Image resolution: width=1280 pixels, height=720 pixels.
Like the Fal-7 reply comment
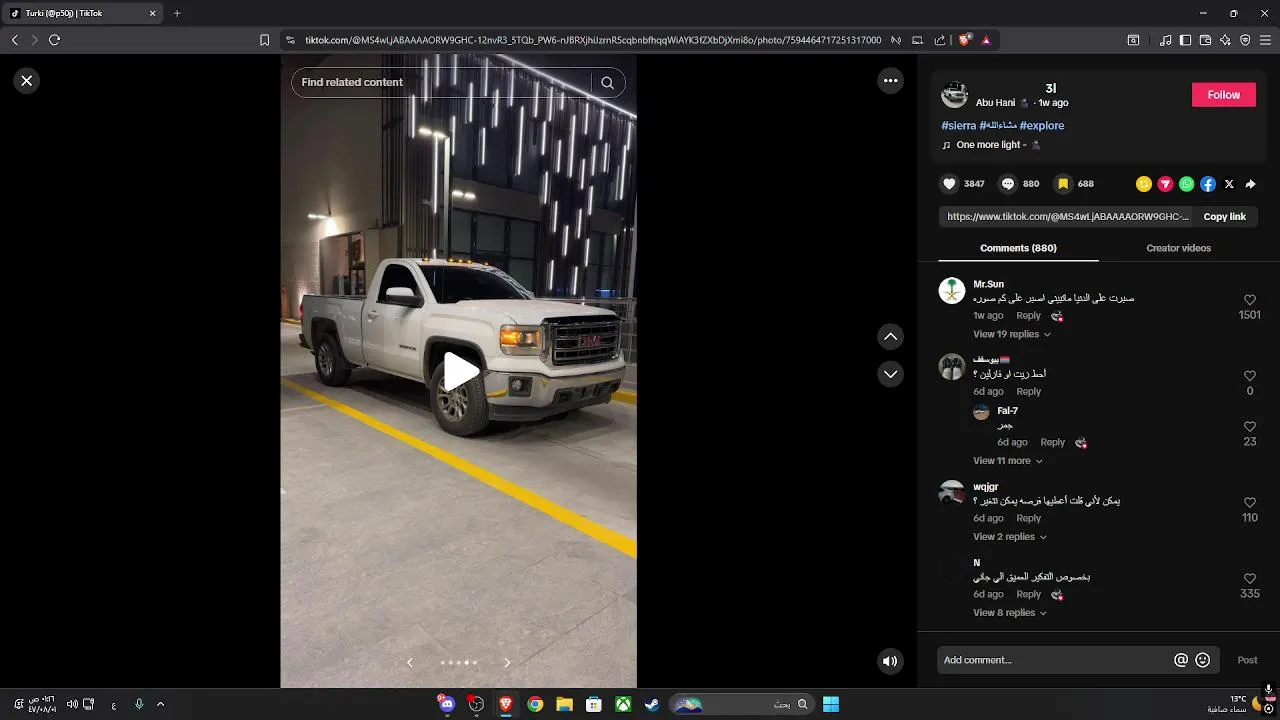[1249, 427]
